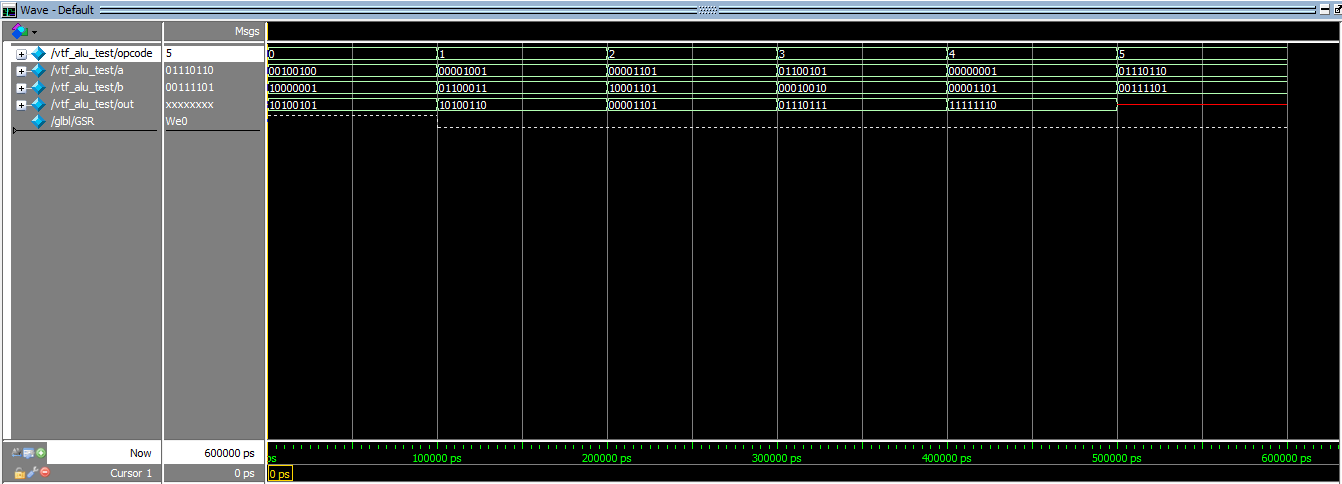Click the /vtf_alu_test/out diamond icon
Viewport: 1342px width, 484px height.
(39, 105)
